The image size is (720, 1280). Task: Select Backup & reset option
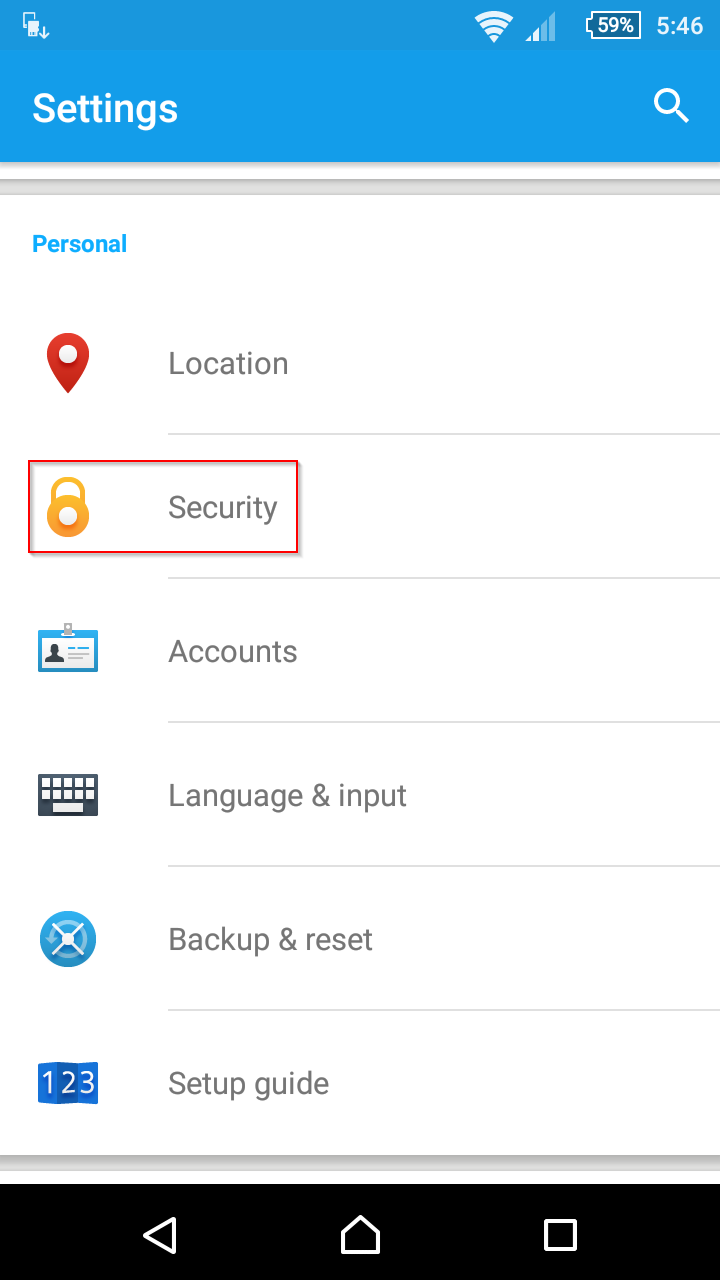tap(360, 939)
